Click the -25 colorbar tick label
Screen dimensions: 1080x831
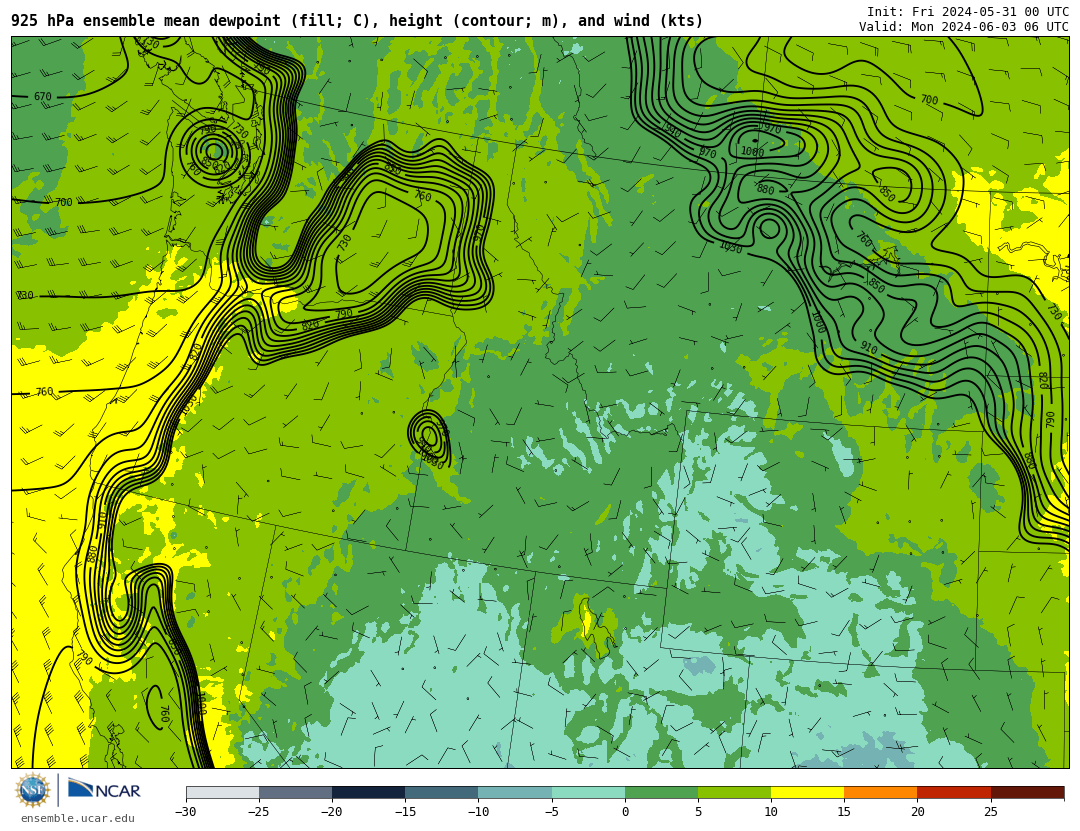258,812
